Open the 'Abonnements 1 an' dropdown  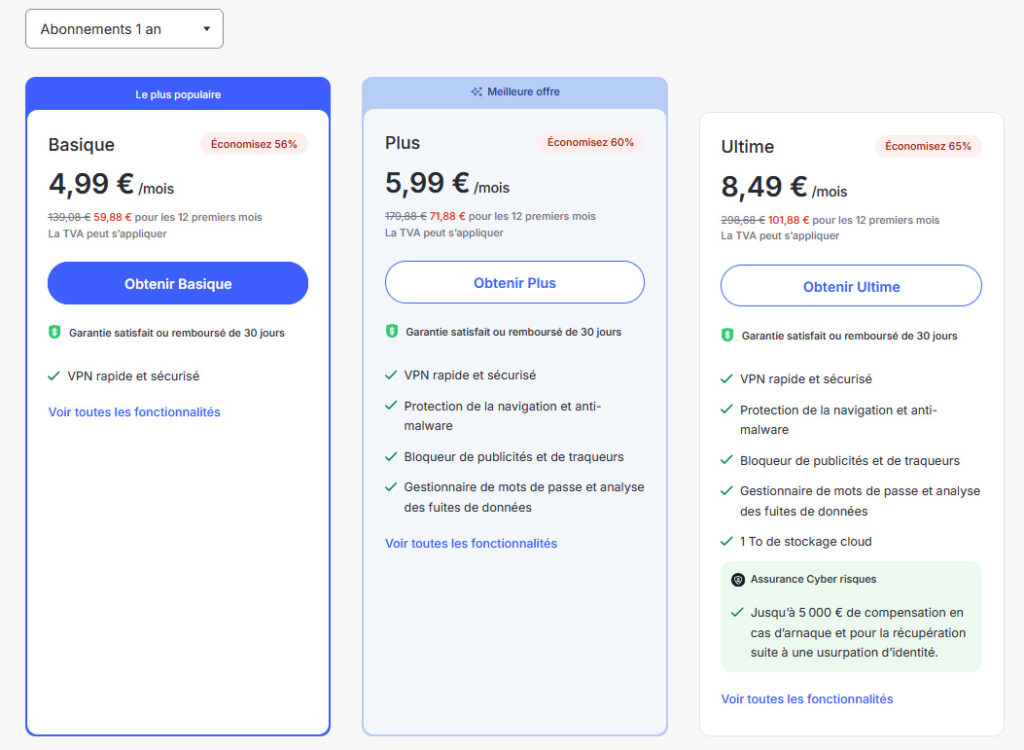pyautogui.click(x=123, y=28)
